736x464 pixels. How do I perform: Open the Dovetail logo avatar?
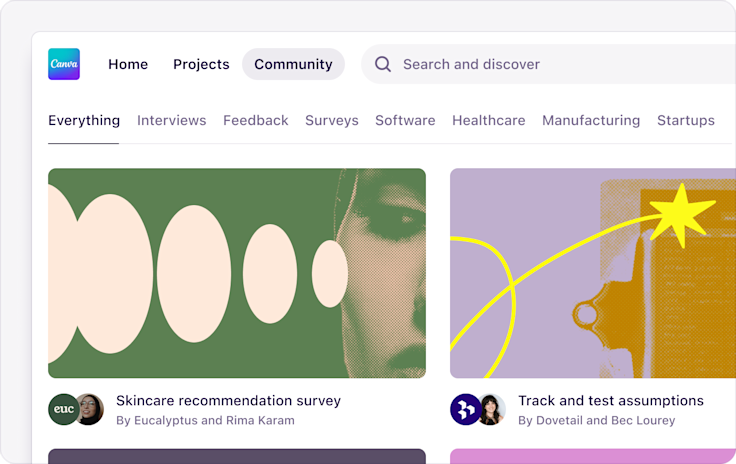(x=466, y=409)
